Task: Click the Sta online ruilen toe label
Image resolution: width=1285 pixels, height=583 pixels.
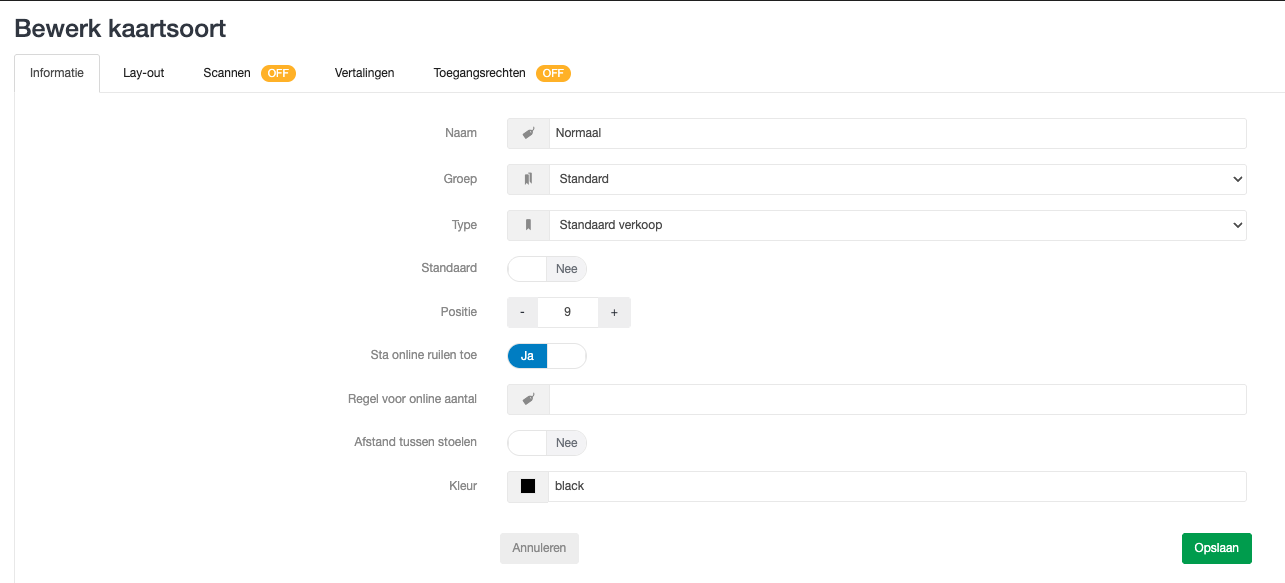Action: click(424, 355)
